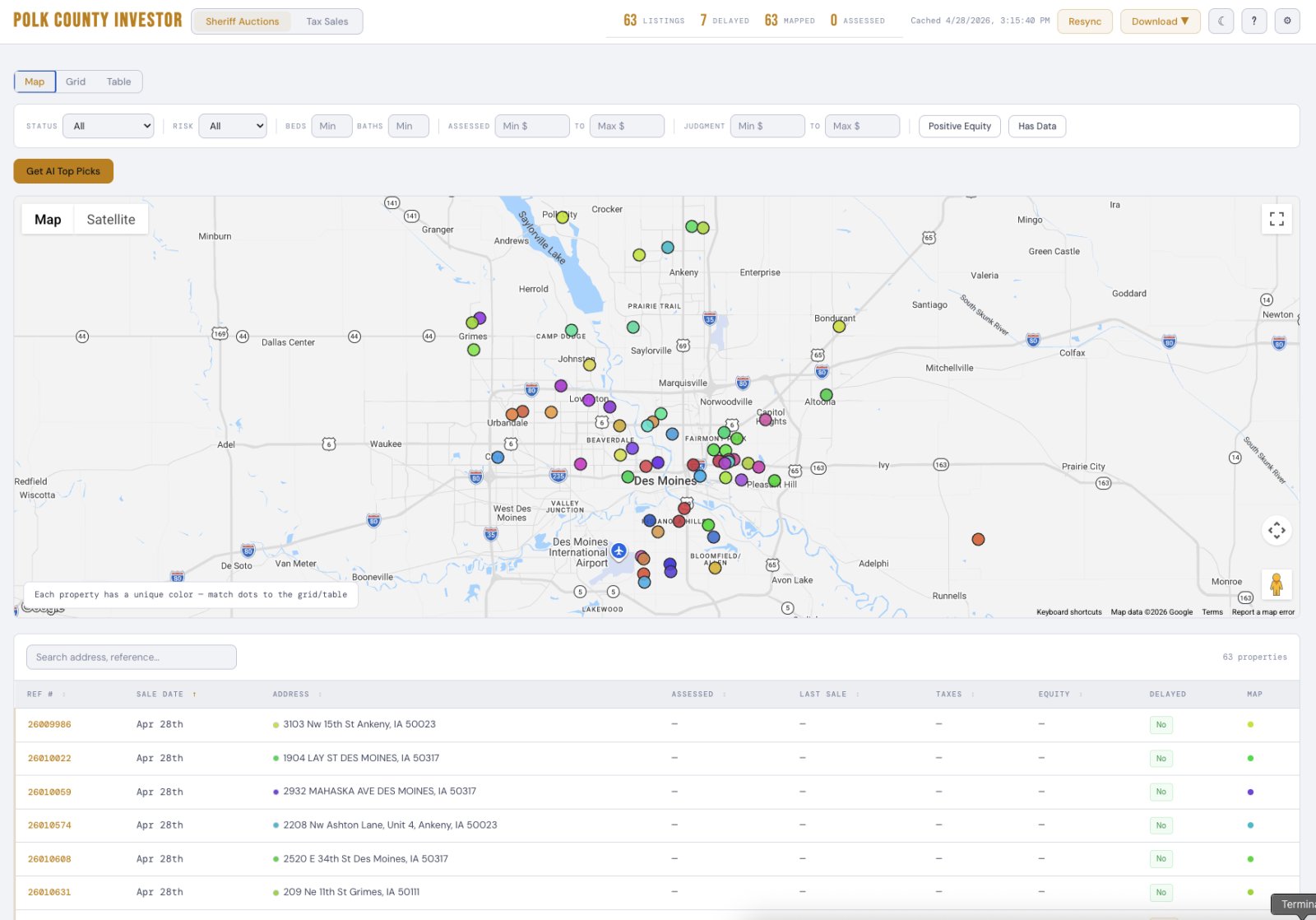The height and width of the screenshot is (920, 1316).
Task: Toggle the Has Data filter
Action: (1037, 126)
